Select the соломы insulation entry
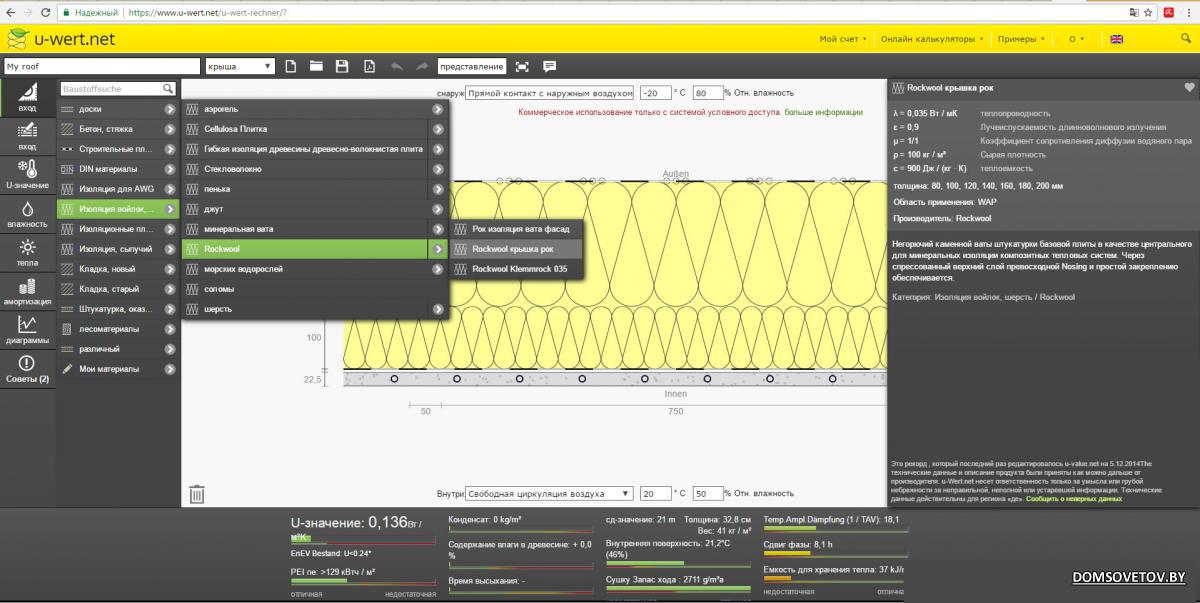Image resolution: width=1200 pixels, height=603 pixels. coord(315,289)
